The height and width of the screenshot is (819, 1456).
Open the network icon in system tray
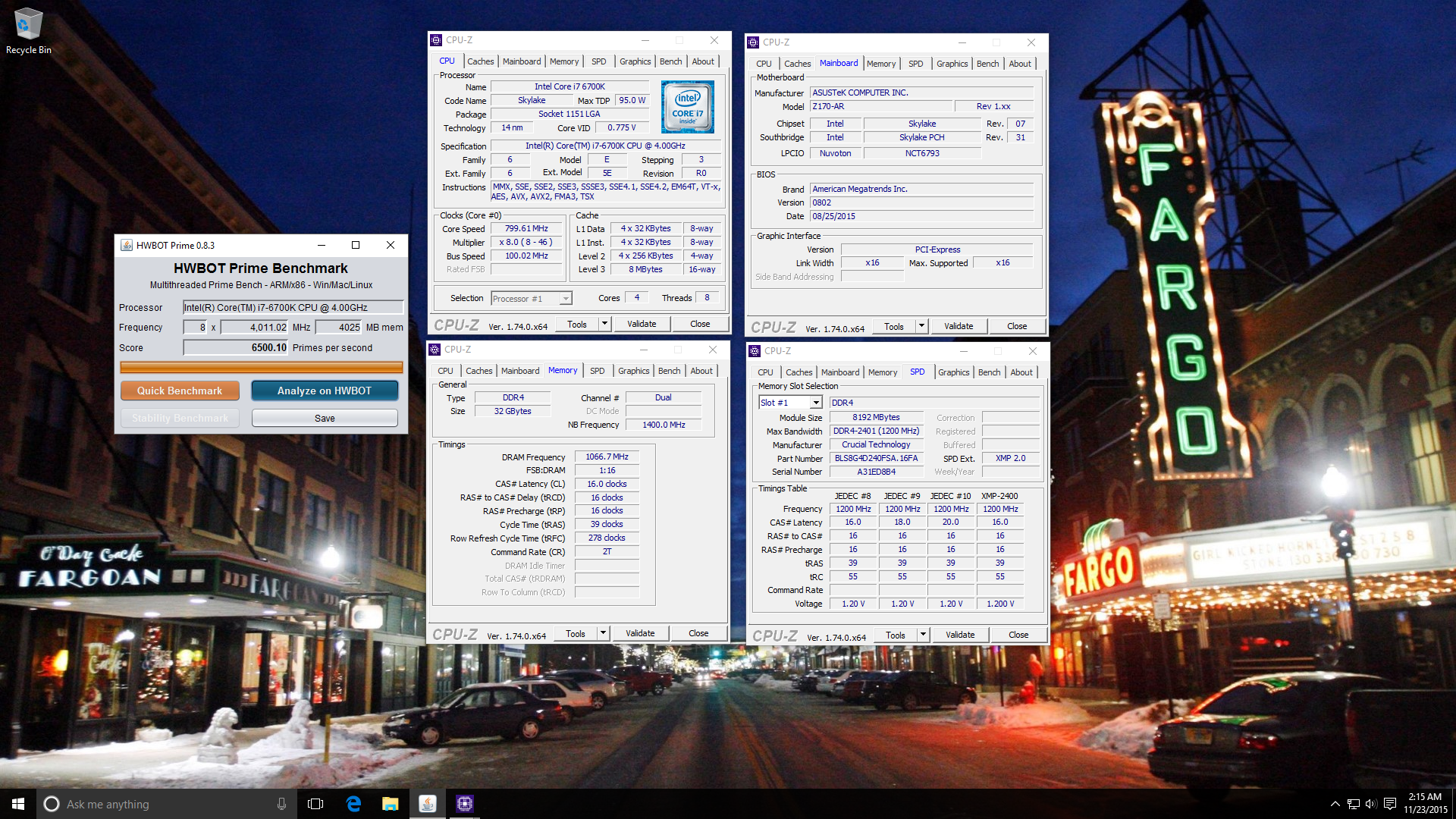point(1354,804)
